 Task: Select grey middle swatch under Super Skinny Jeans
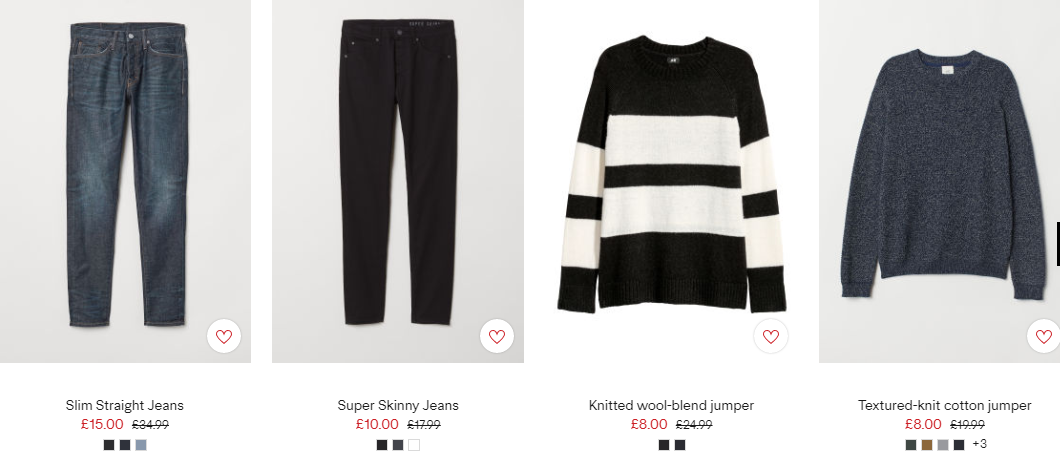398,445
